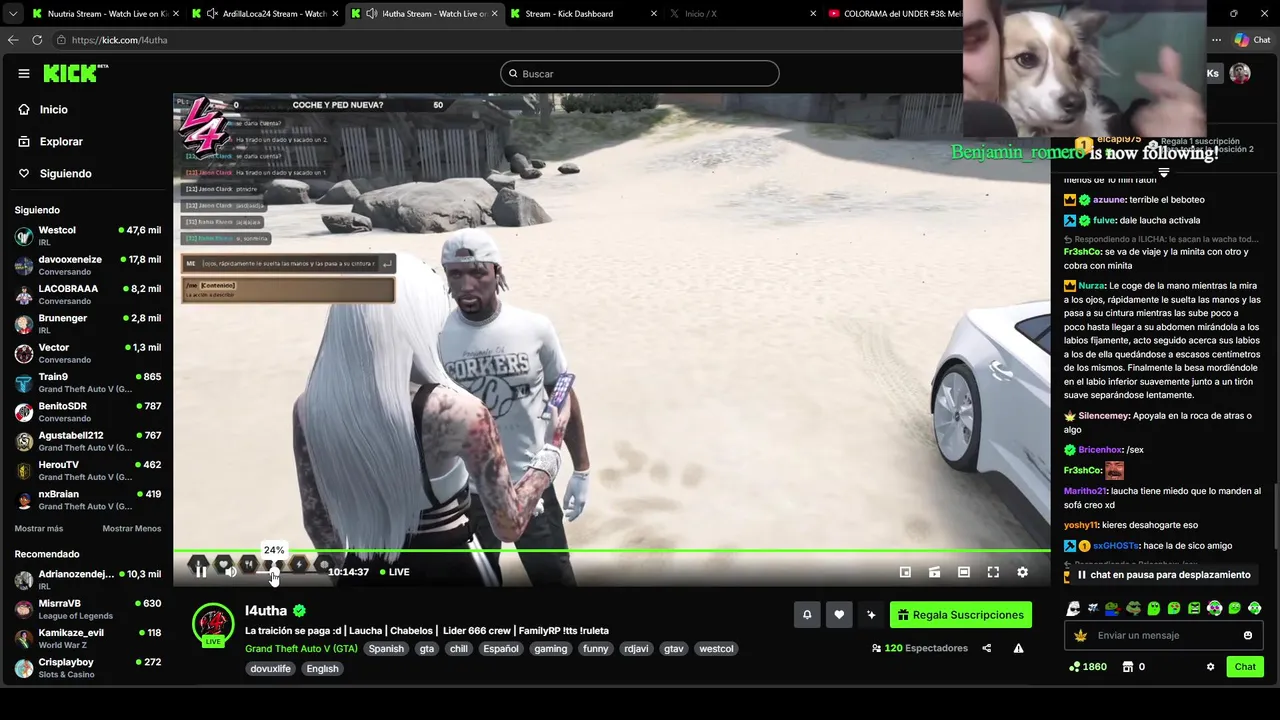This screenshot has height=720, width=1280.
Task: Click the chat message input field
Action: pyautogui.click(x=1162, y=635)
